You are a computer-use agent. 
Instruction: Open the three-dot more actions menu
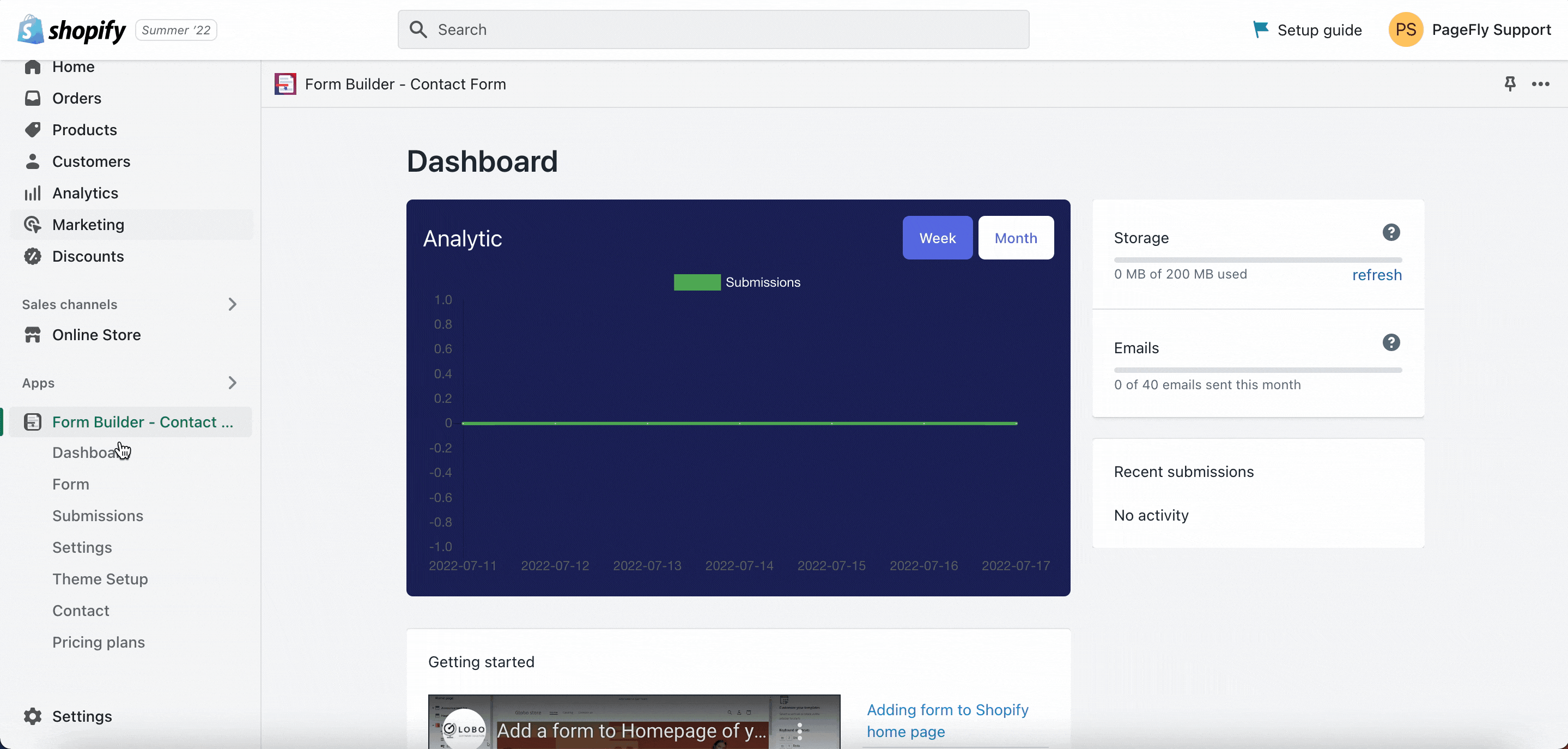(x=1541, y=84)
